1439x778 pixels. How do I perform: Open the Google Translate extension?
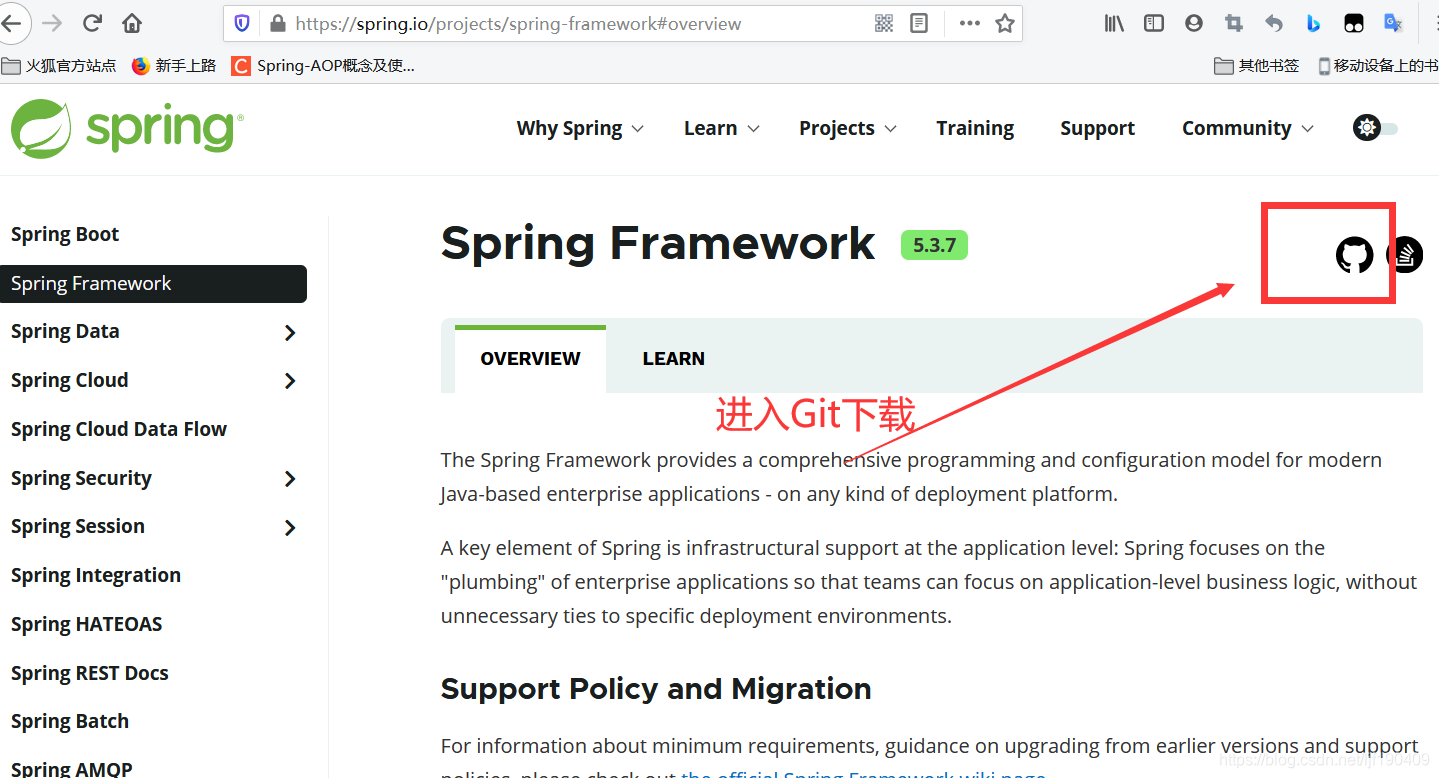[x=1393, y=23]
